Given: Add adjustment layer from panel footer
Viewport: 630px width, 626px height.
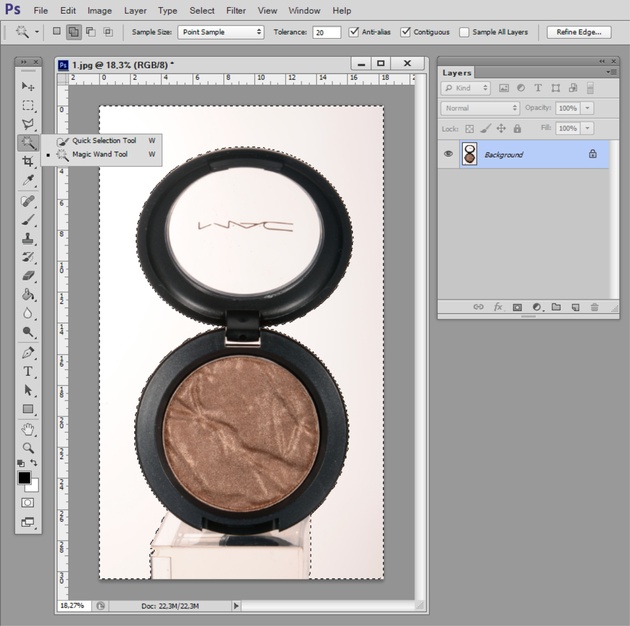Looking at the screenshot, I should tap(537, 307).
